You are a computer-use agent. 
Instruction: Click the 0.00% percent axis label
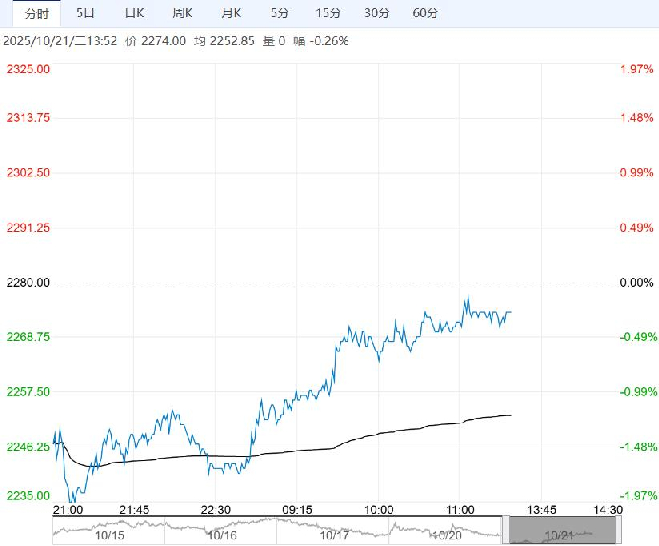636,283
